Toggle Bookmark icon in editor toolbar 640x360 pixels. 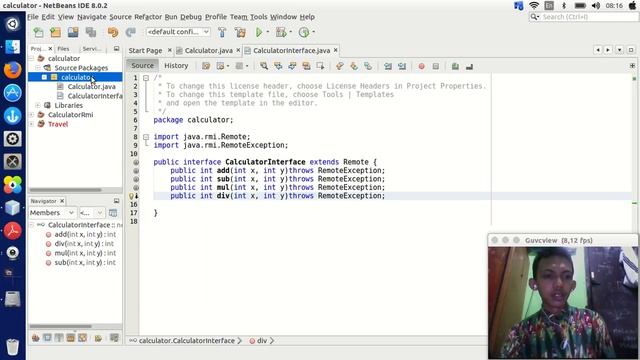[x=368, y=66]
